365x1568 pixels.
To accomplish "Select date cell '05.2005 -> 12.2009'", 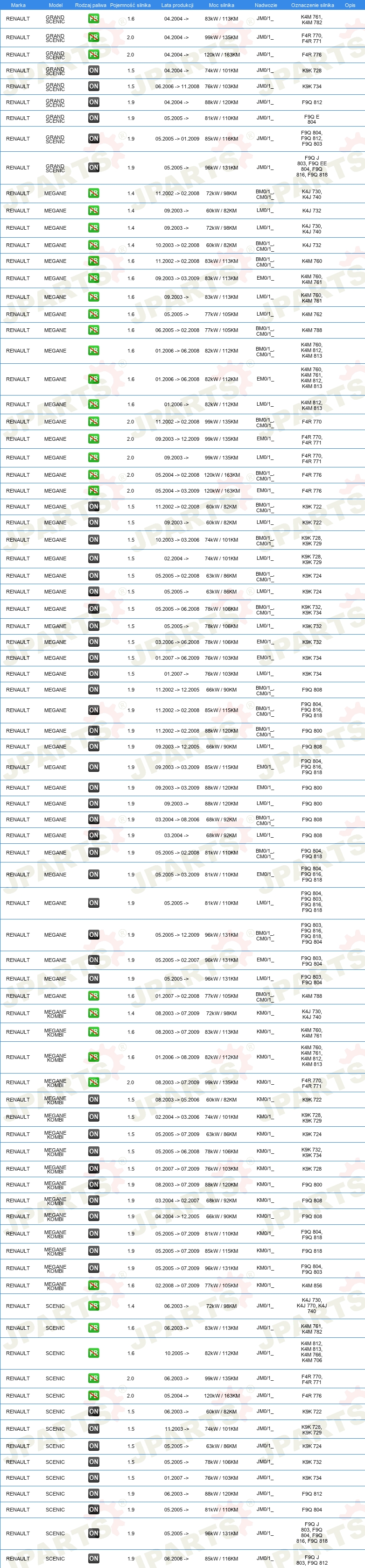I will [x=177, y=935].
